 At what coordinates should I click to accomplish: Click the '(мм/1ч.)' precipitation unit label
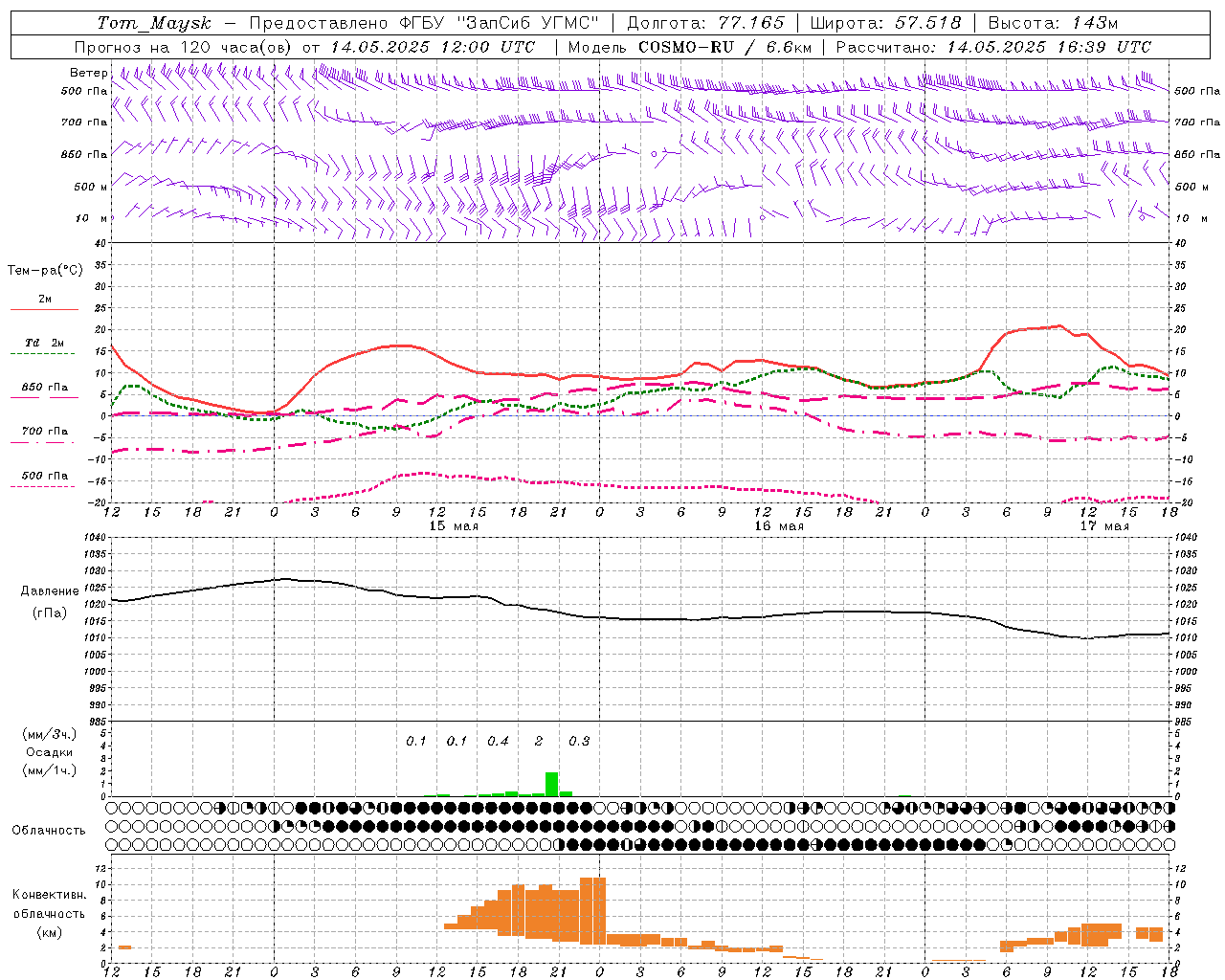coord(50,770)
